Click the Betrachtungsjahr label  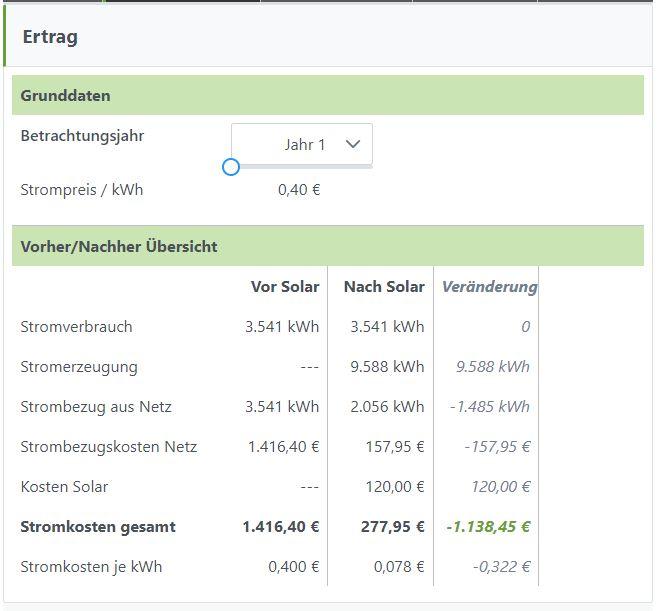point(82,136)
